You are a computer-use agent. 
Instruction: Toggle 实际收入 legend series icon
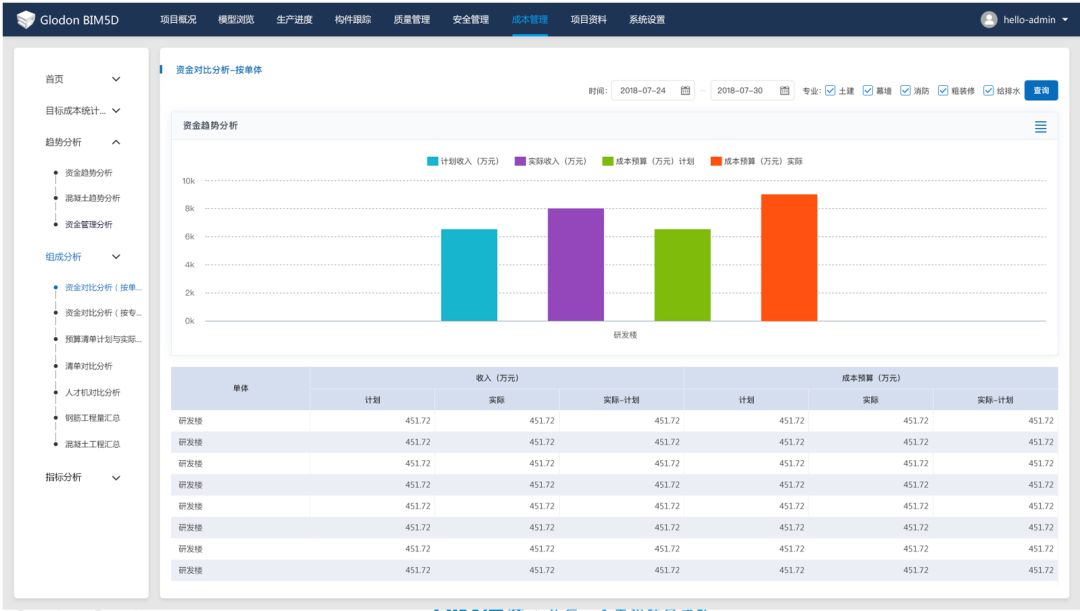520,161
